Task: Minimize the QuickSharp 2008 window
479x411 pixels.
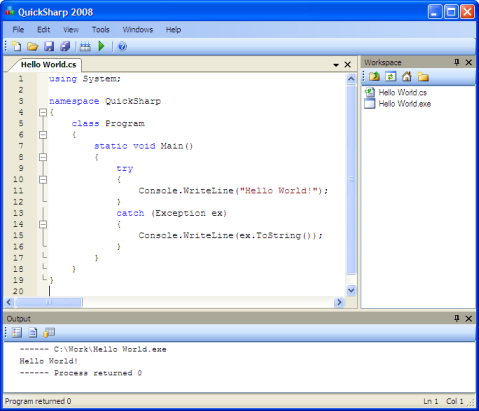Action: (x=435, y=12)
